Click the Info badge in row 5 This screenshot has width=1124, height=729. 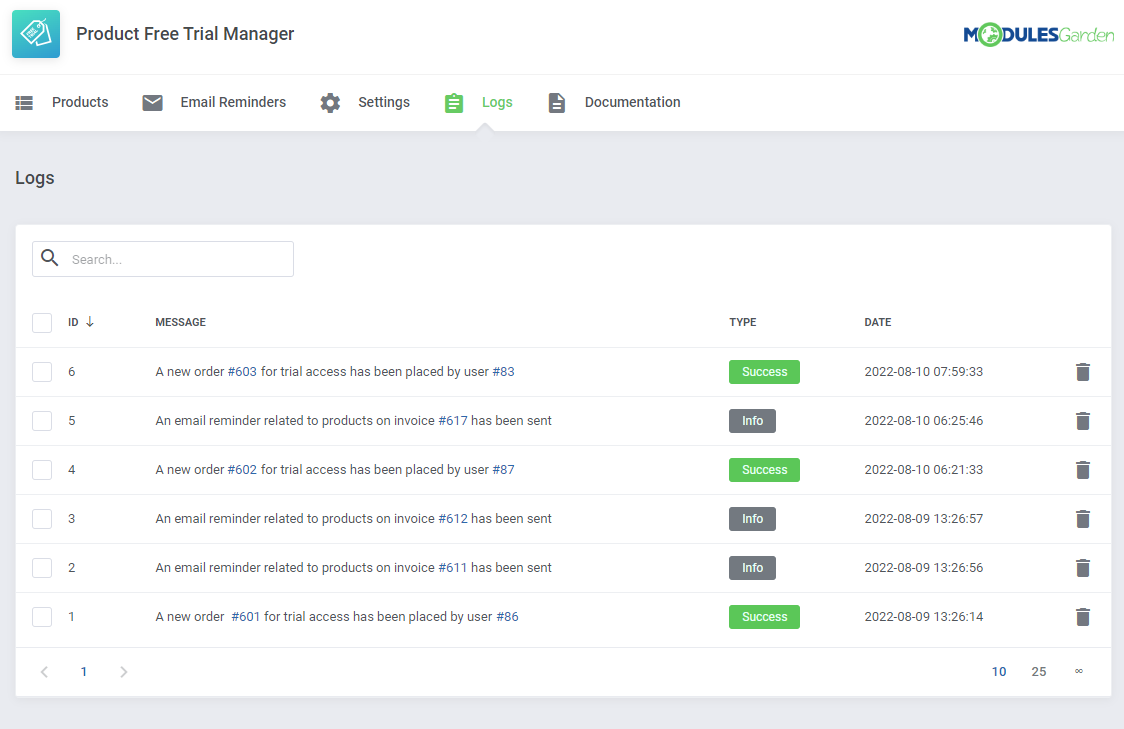752,421
